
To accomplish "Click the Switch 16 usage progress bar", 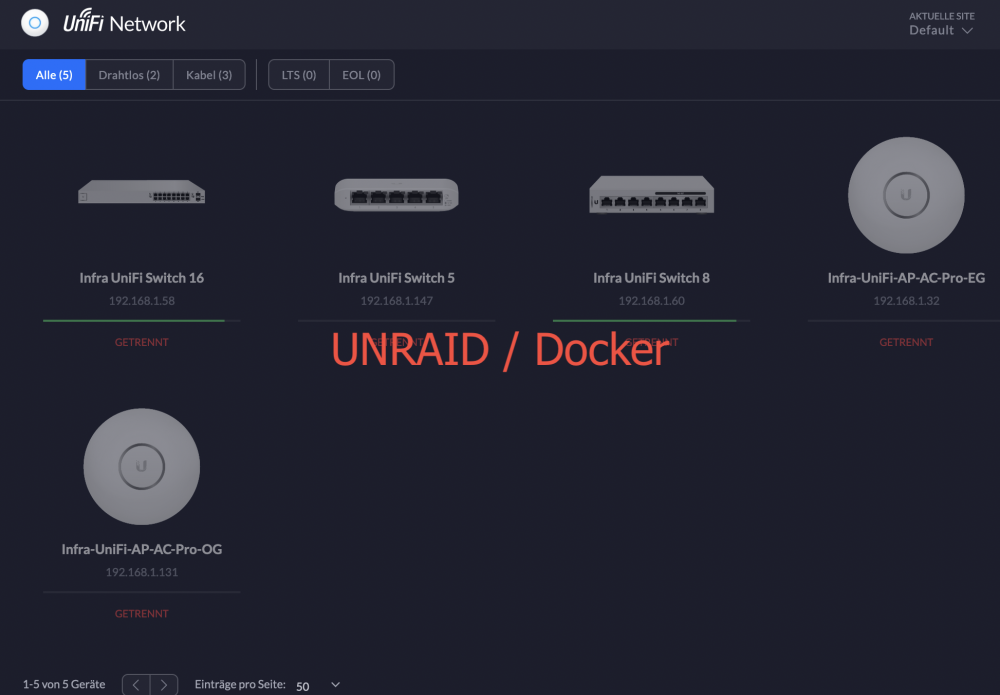I will tap(142, 321).
